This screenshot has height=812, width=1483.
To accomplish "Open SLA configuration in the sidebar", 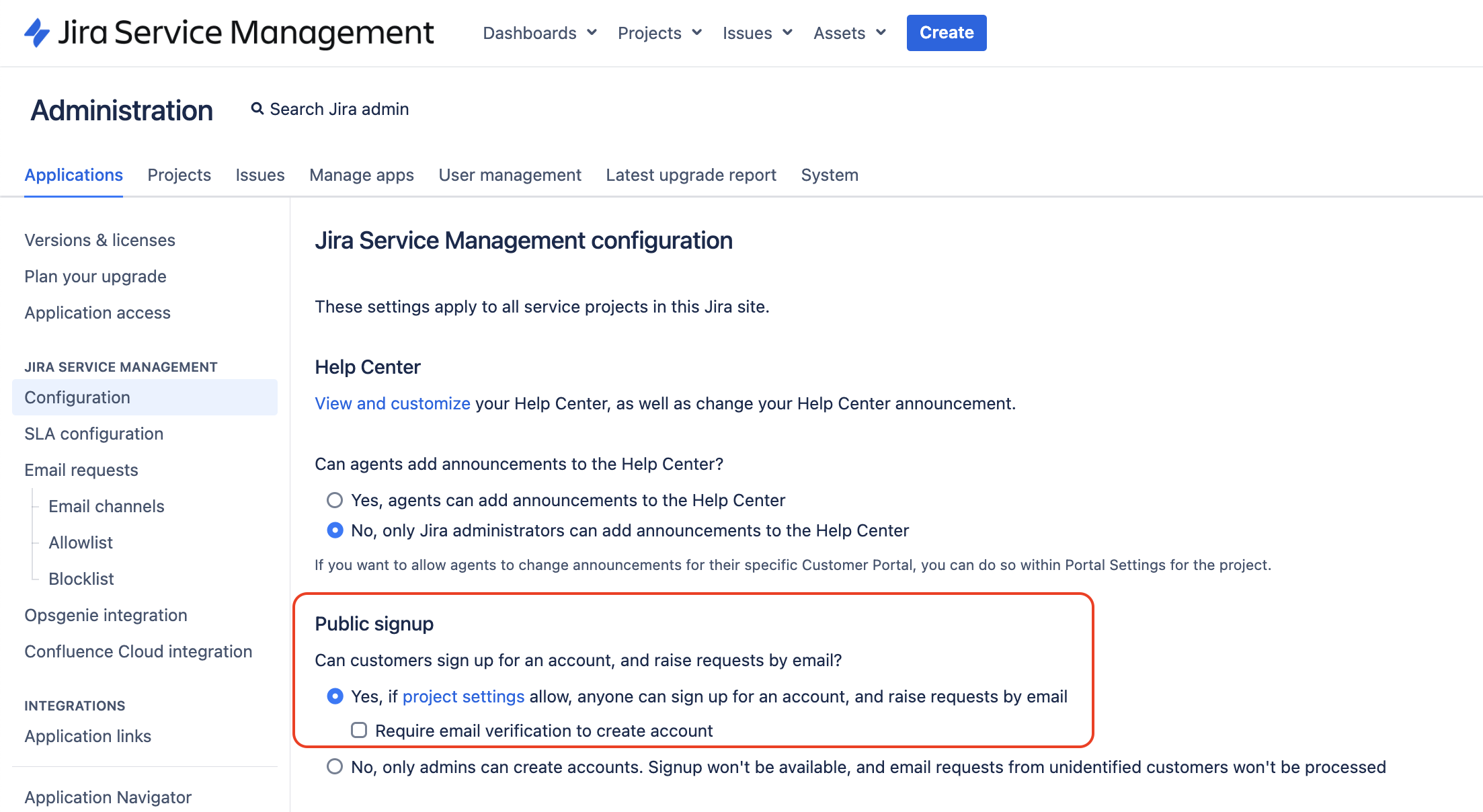I will click(94, 434).
